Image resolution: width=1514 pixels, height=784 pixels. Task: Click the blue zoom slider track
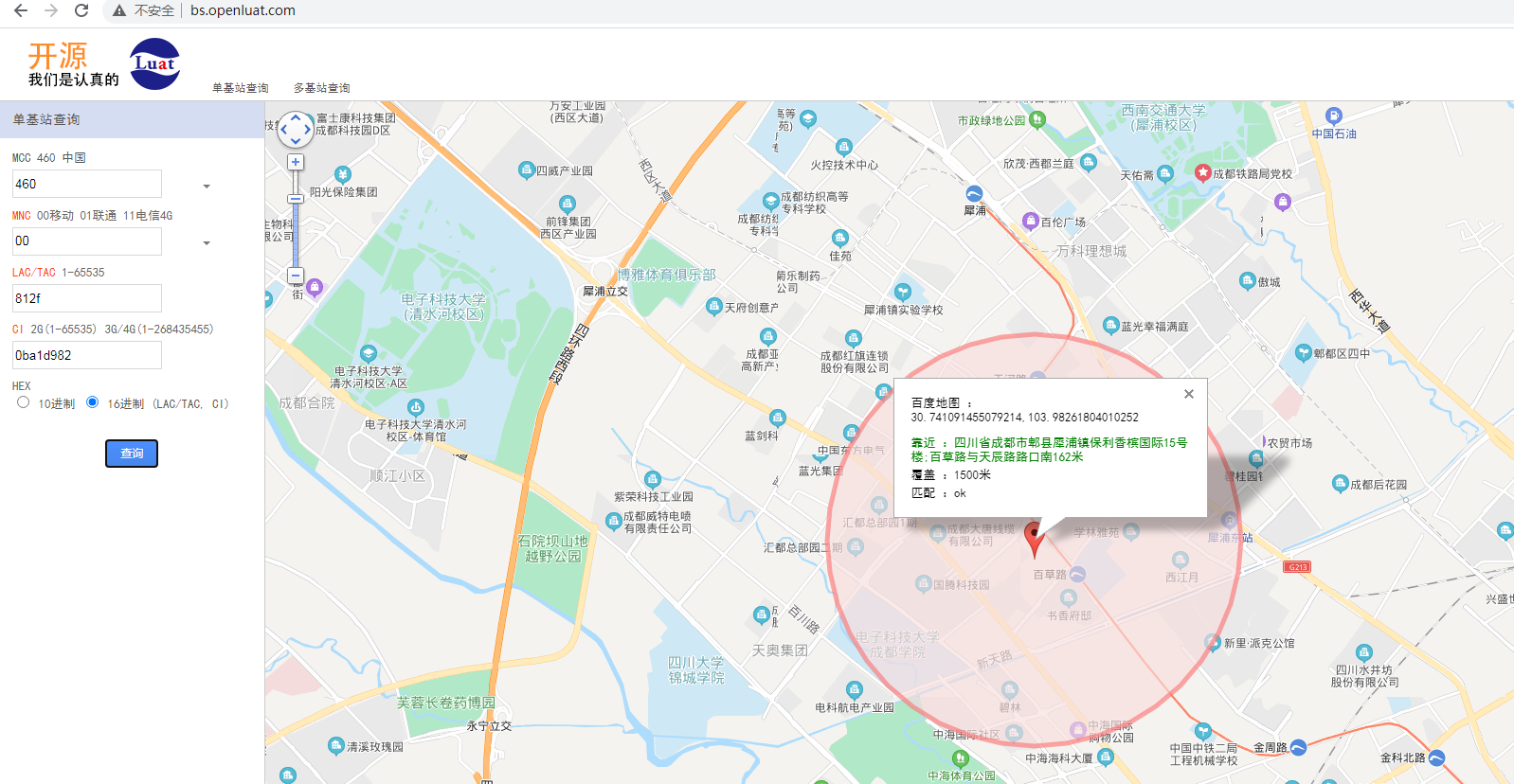pos(296,237)
